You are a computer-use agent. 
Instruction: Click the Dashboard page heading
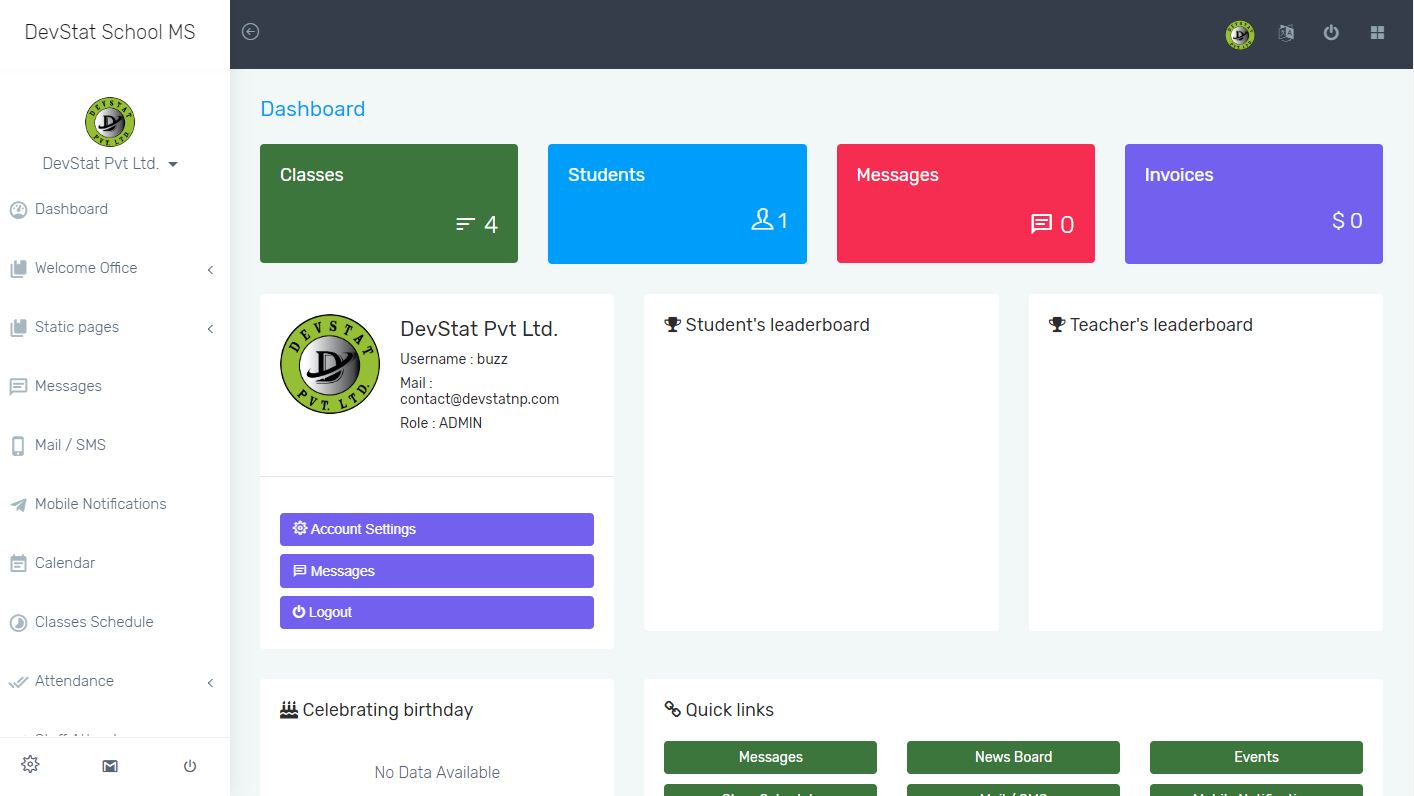click(x=313, y=109)
